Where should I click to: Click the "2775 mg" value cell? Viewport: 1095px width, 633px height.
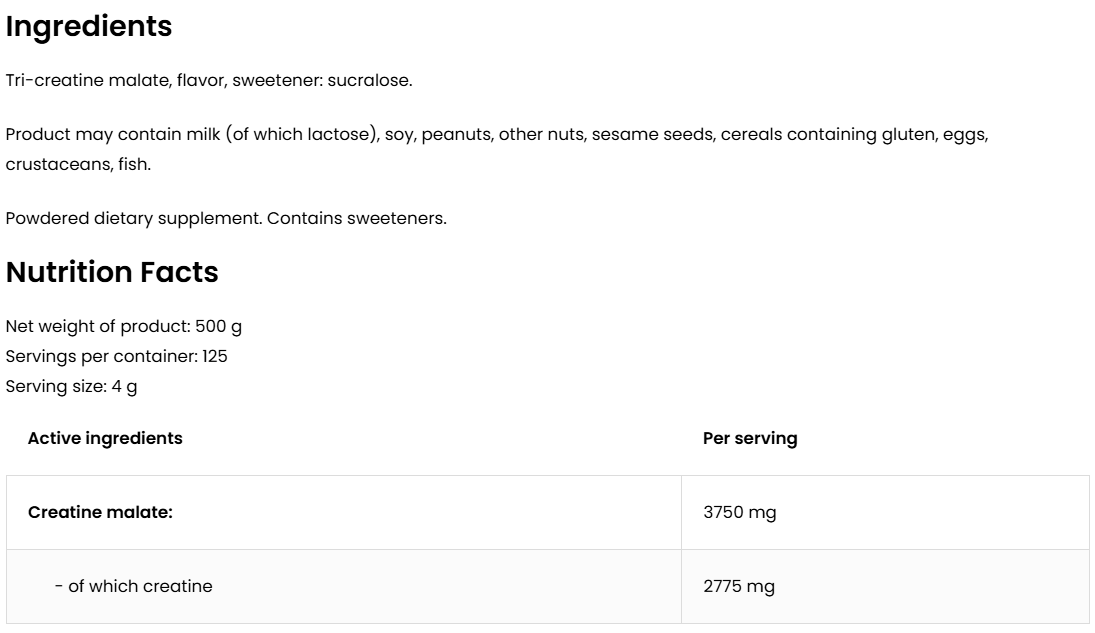tap(739, 586)
